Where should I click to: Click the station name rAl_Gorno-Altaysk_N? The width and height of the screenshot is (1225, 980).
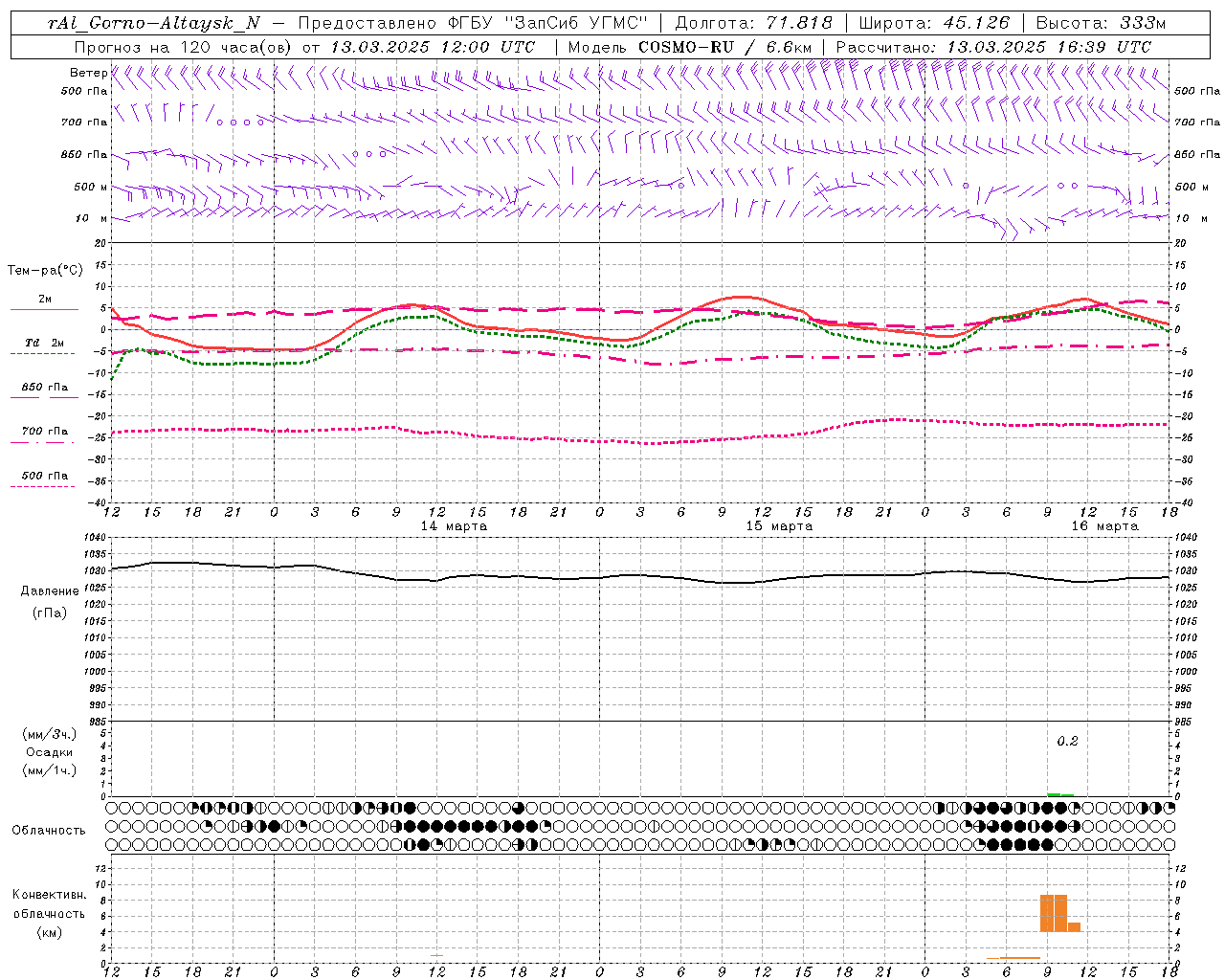(x=153, y=23)
